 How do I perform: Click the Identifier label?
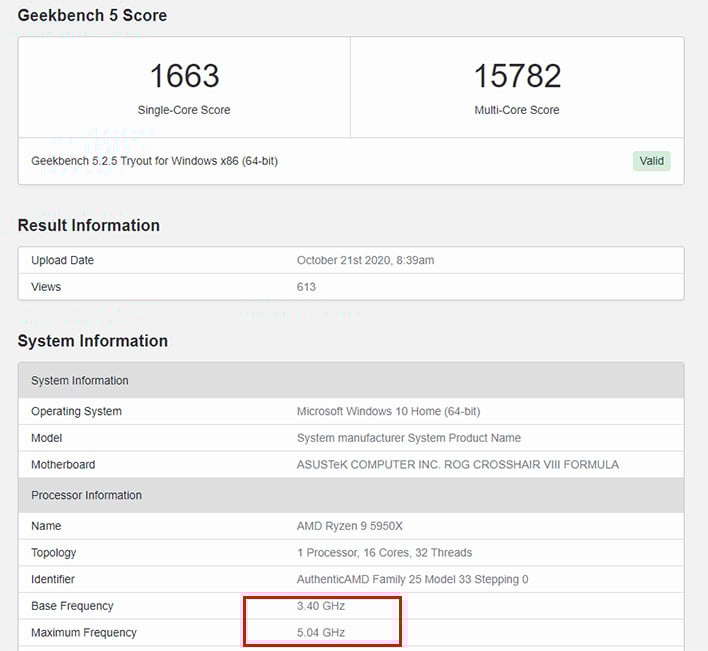coord(53,579)
